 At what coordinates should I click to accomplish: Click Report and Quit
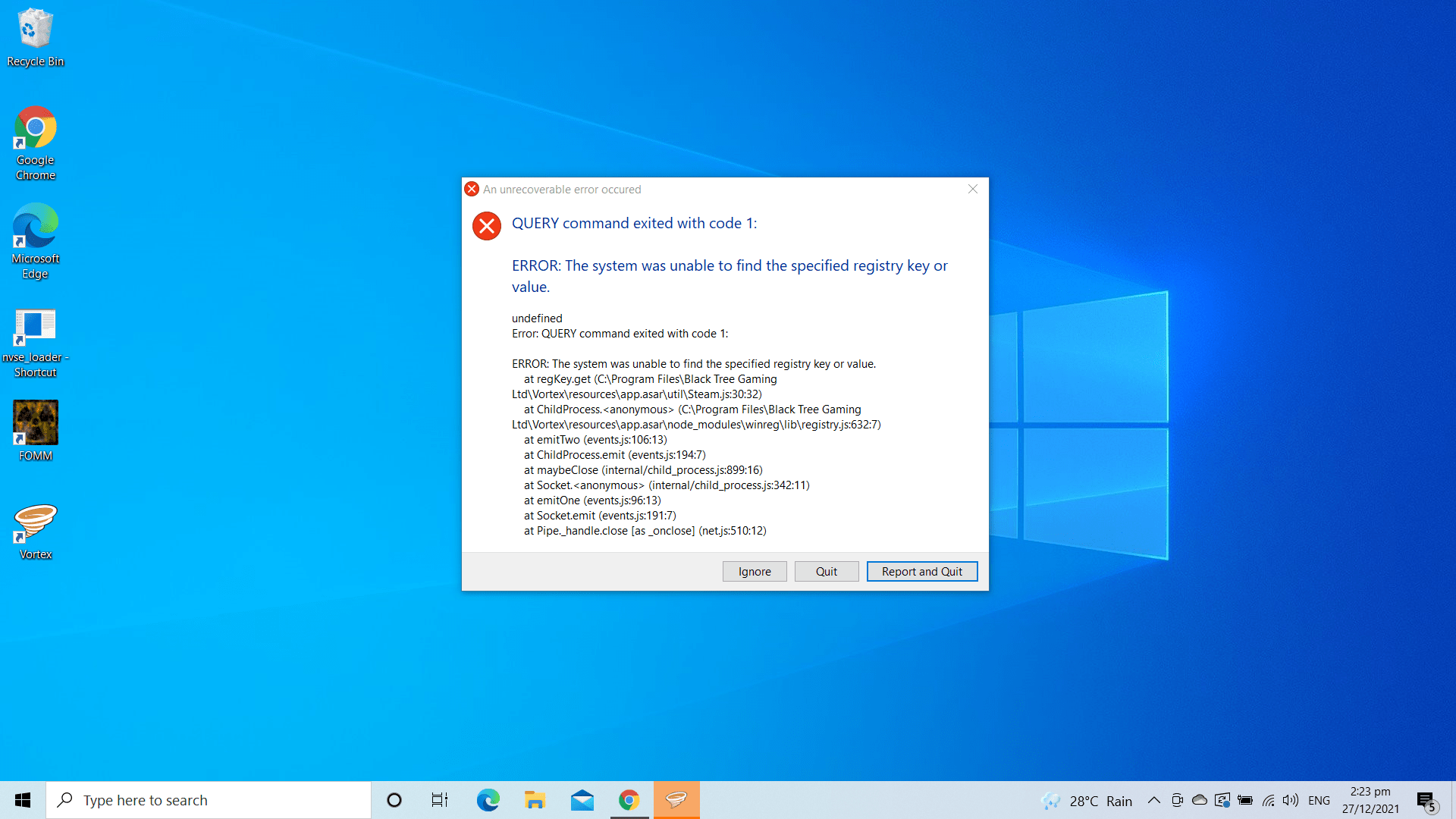[921, 571]
